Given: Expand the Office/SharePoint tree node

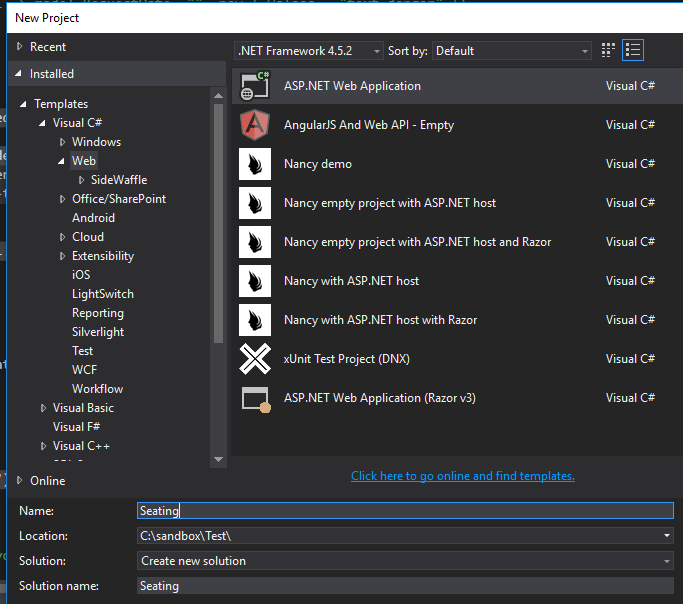Looking at the screenshot, I should coord(62,199).
